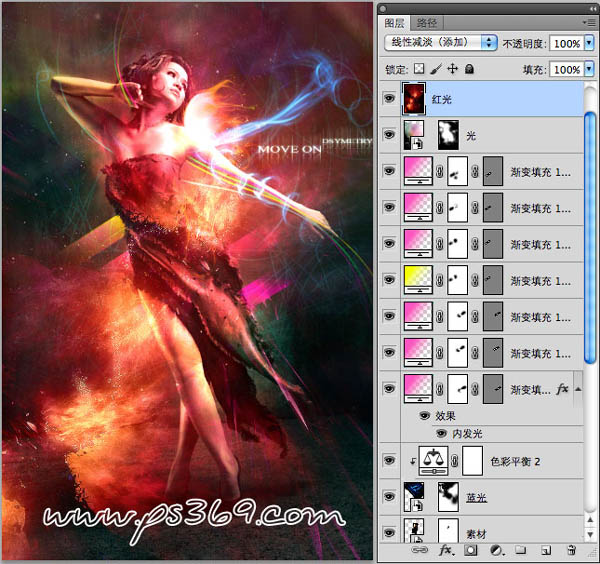This screenshot has width=600, height=564.
Task: Click the 填充 100% input field
Action: point(567,69)
